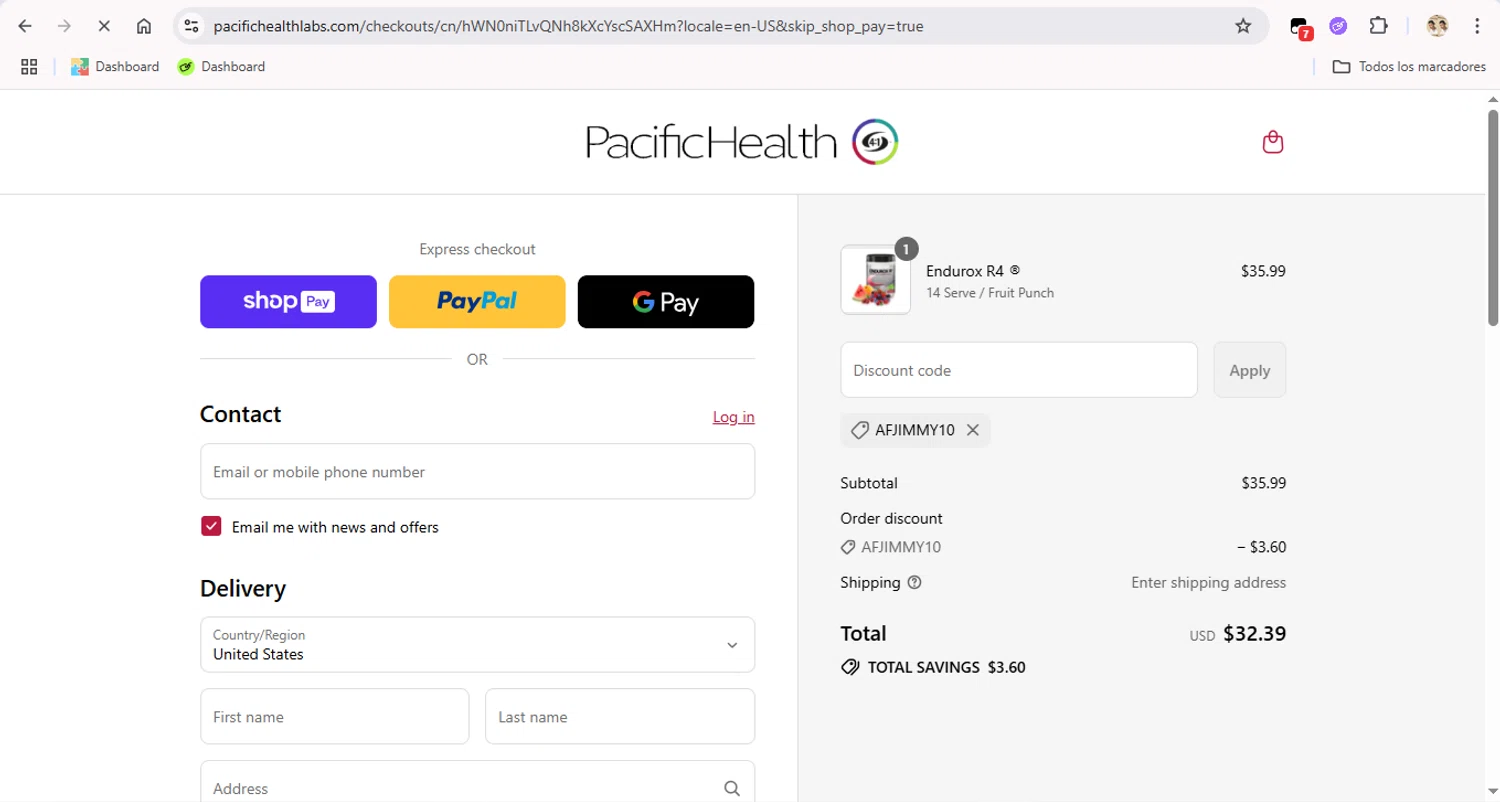The height and width of the screenshot is (802, 1500).
Task: Click the TOTAL SAVINGS $3.60 text
Action: click(946, 667)
